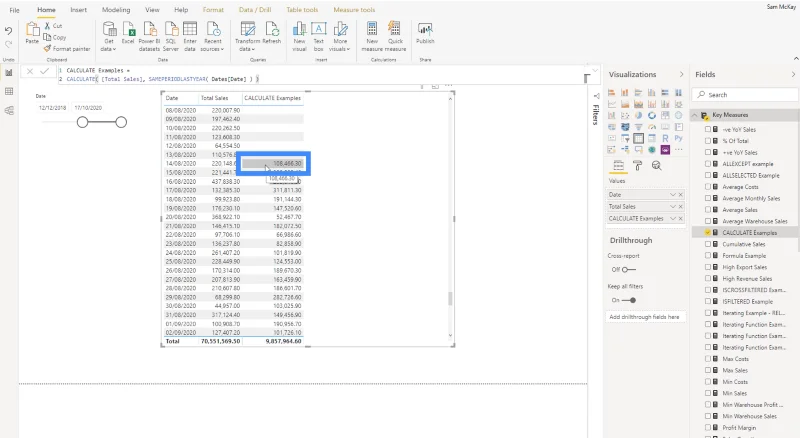
Task: Click the left handle of the date slider
Action: 83,122
